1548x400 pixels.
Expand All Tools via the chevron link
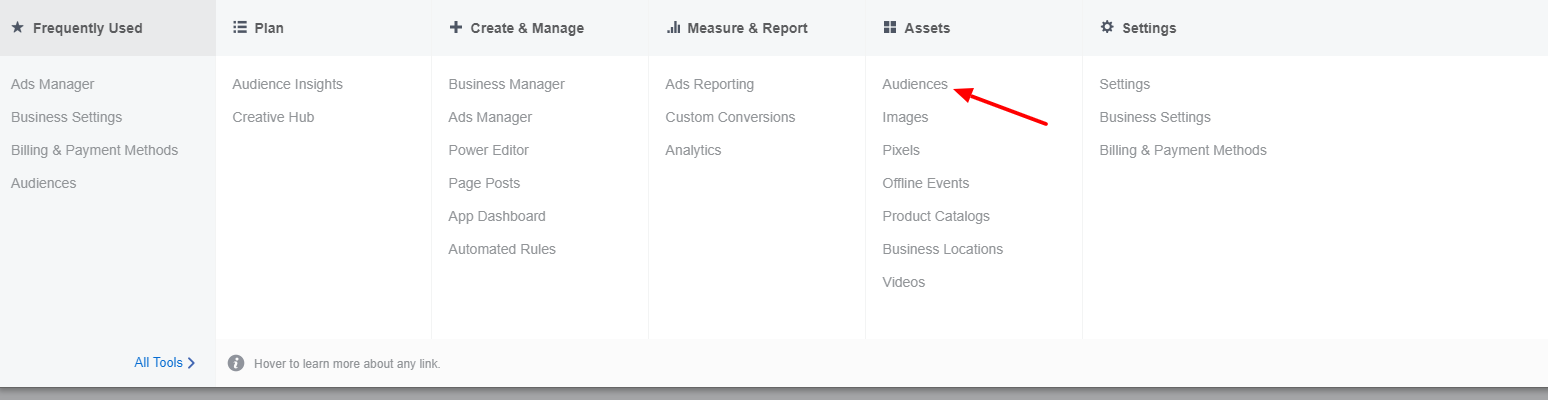click(x=164, y=363)
